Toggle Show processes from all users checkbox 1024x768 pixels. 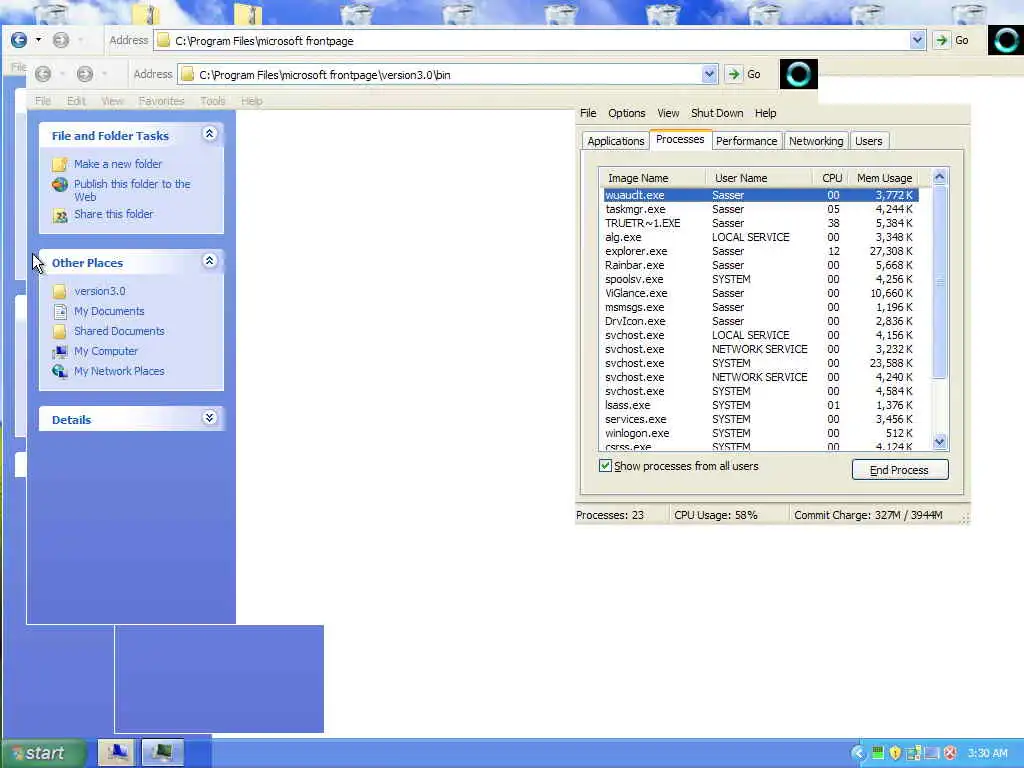pos(605,466)
